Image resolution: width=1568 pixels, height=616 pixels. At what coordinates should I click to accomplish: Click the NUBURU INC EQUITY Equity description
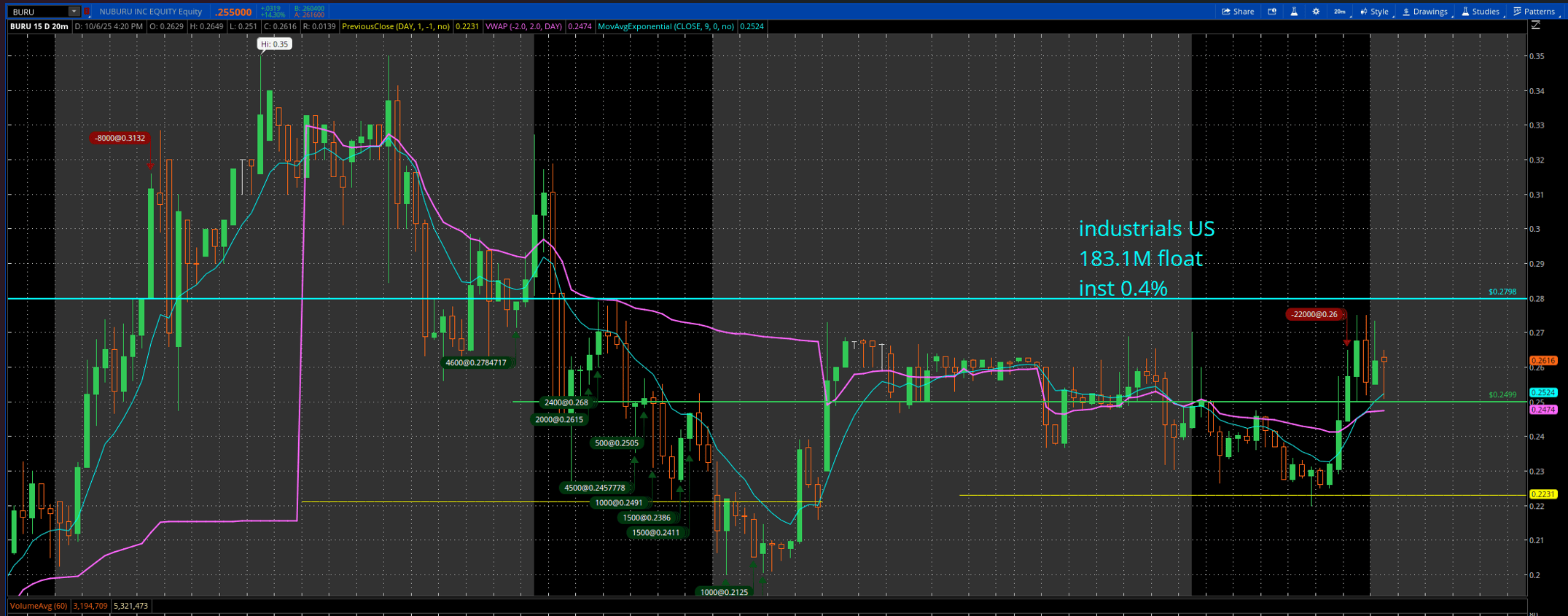coord(151,12)
